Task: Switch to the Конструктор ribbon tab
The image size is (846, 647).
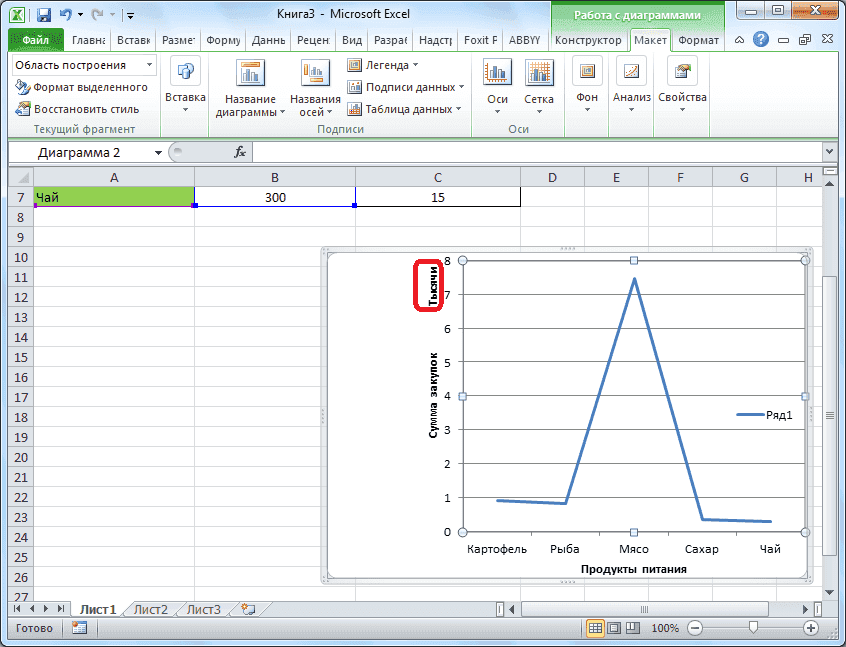Action: point(589,41)
